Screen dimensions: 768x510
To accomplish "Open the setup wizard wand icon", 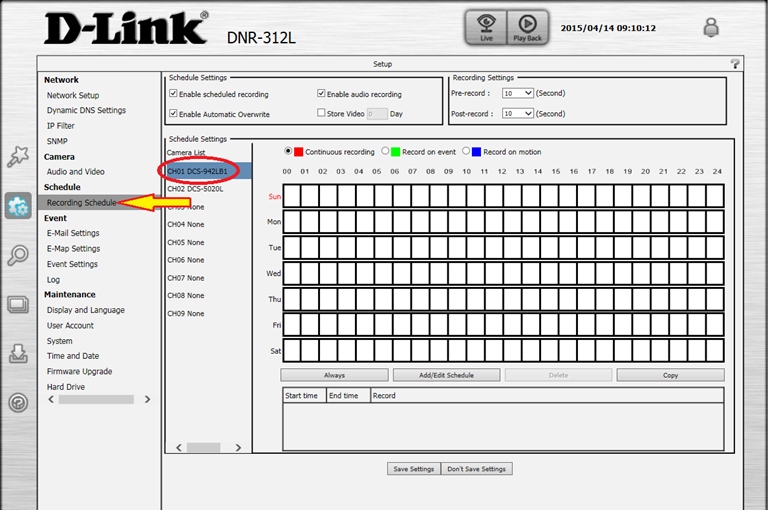I will [18, 157].
